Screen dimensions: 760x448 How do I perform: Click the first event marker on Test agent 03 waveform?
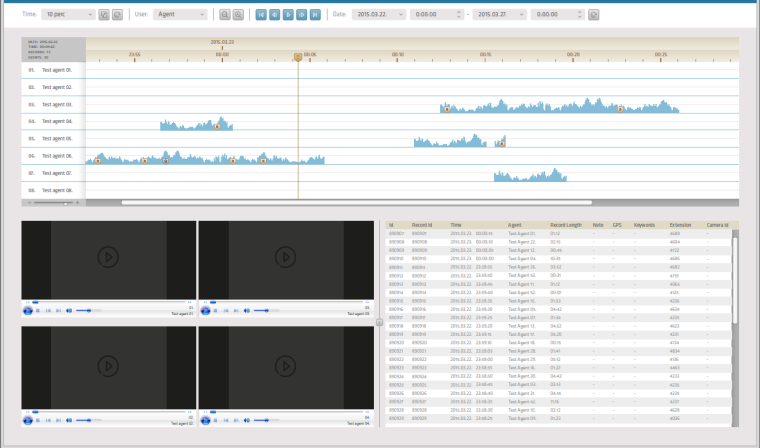tap(447, 110)
